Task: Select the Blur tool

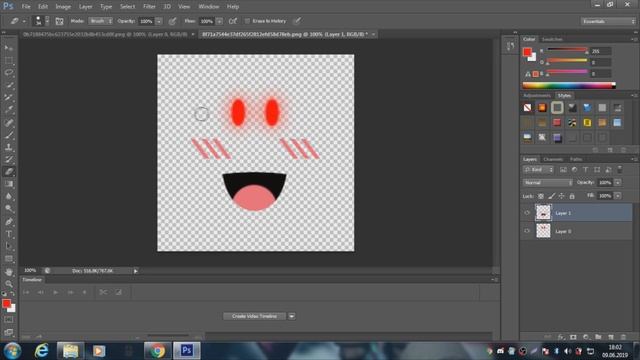Action: [9, 196]
